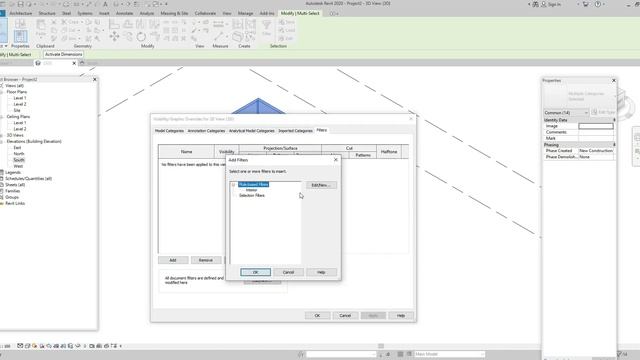640x360 pixels.
Task: Click the Measure tool icon in ribbon
Action: 219,37
